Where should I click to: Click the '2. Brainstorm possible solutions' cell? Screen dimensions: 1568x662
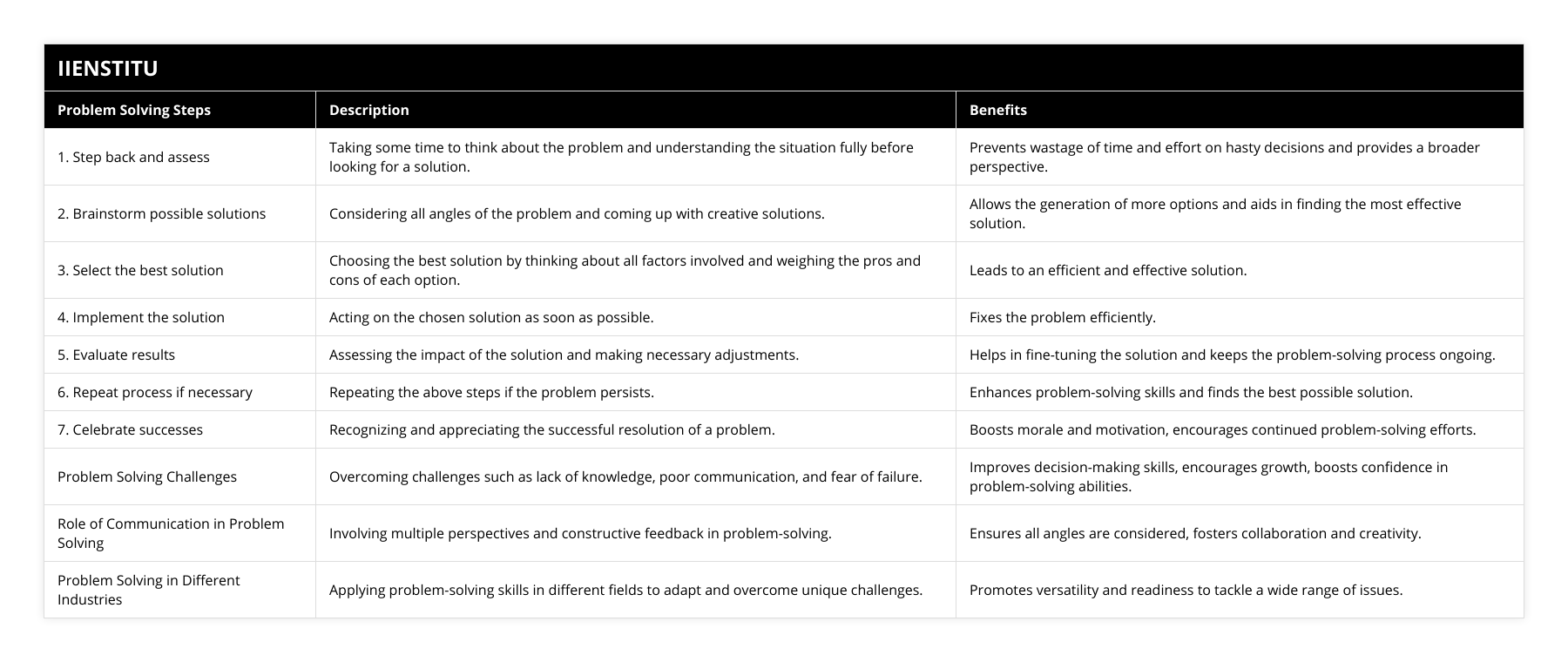[x=161, y=213]
